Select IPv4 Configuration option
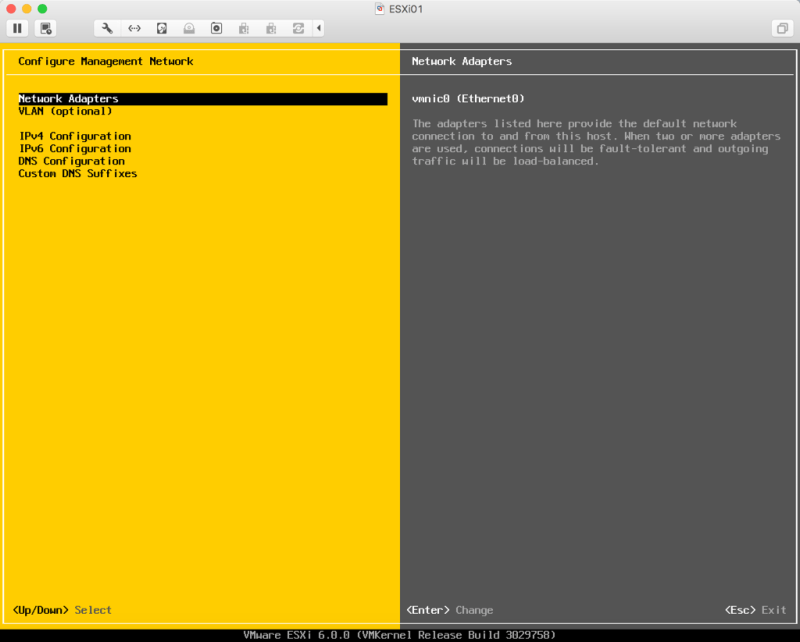The width and height of the screenshot is (800, 642). click(x=74, y=136)
